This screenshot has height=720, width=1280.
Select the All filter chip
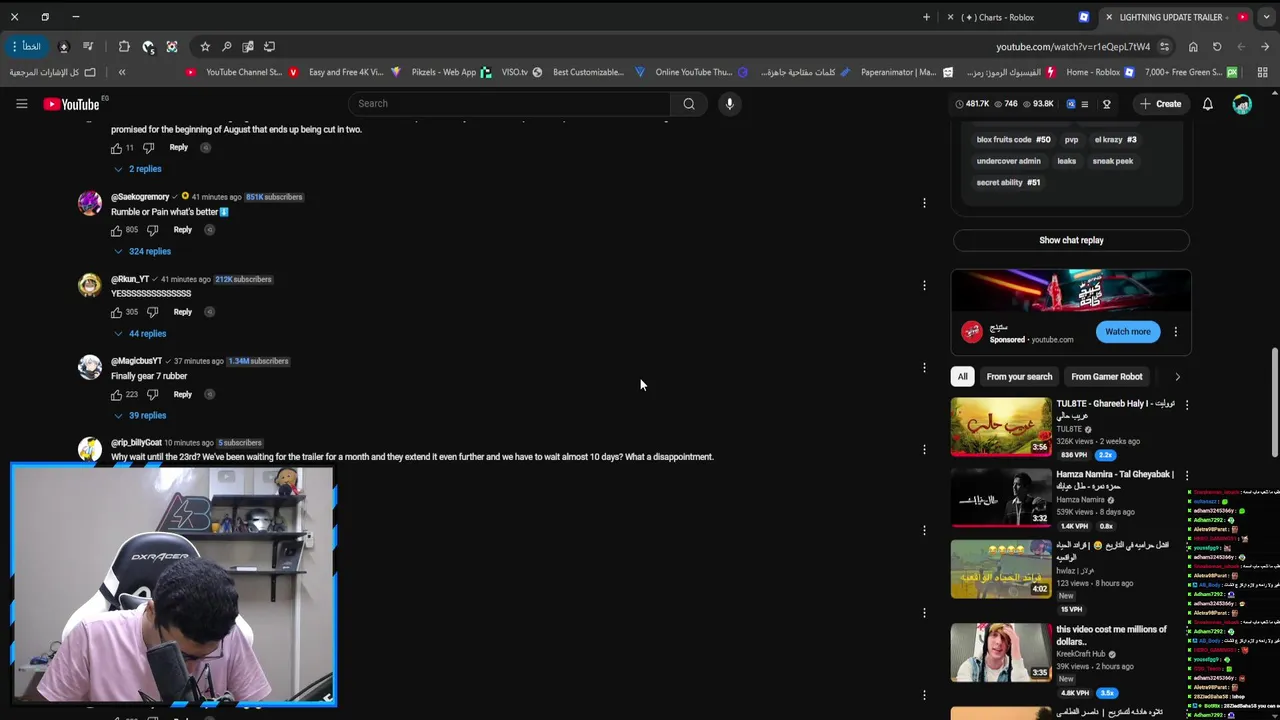tap(963, 377)
